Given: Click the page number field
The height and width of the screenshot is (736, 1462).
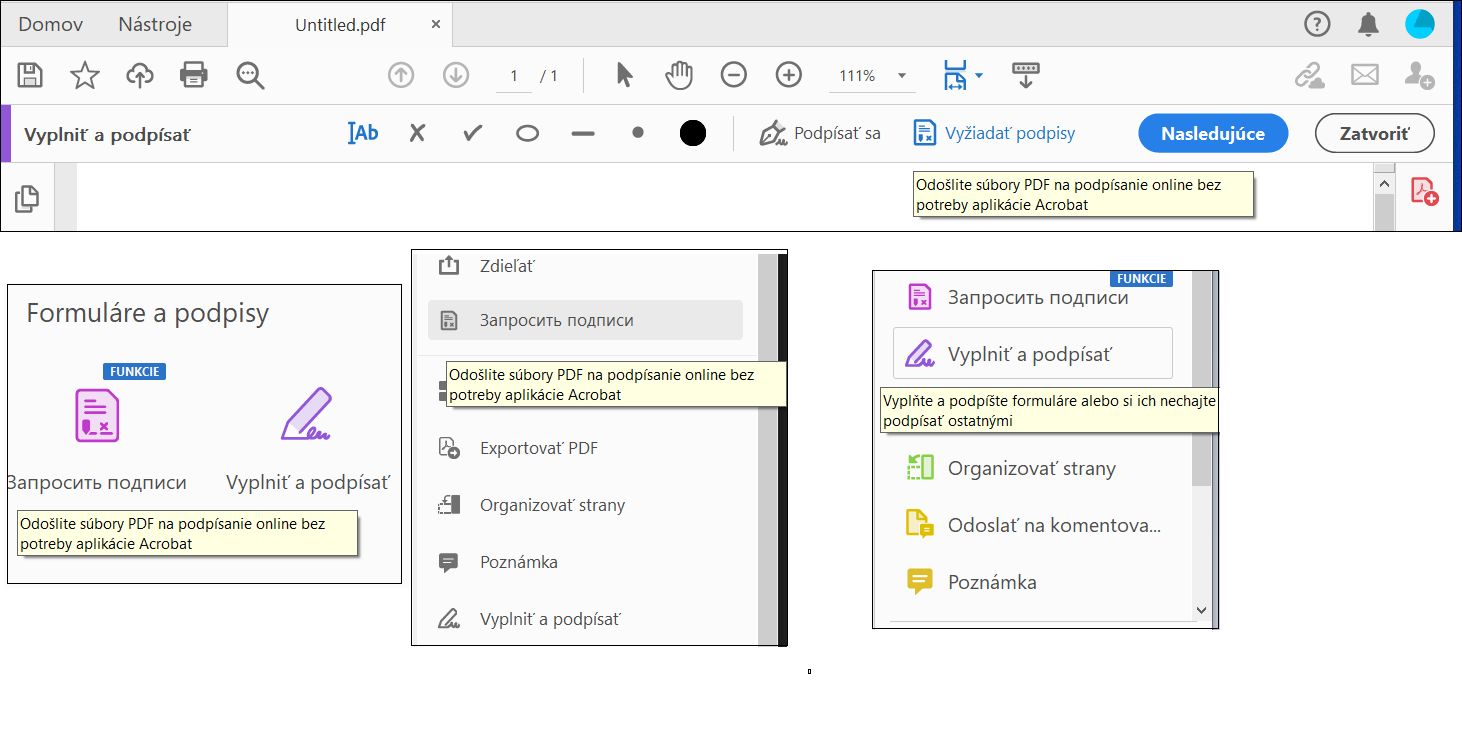Looking at the screenshot, I should tap(514, 76).
